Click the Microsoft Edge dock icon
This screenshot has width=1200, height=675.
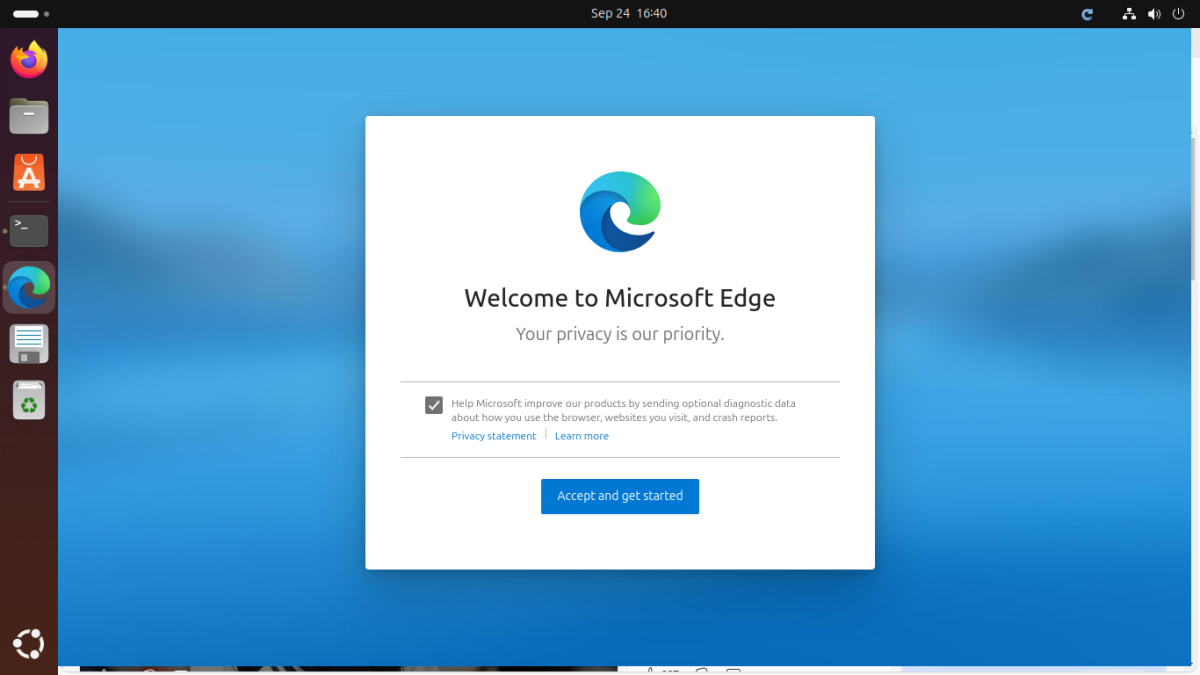29,288
